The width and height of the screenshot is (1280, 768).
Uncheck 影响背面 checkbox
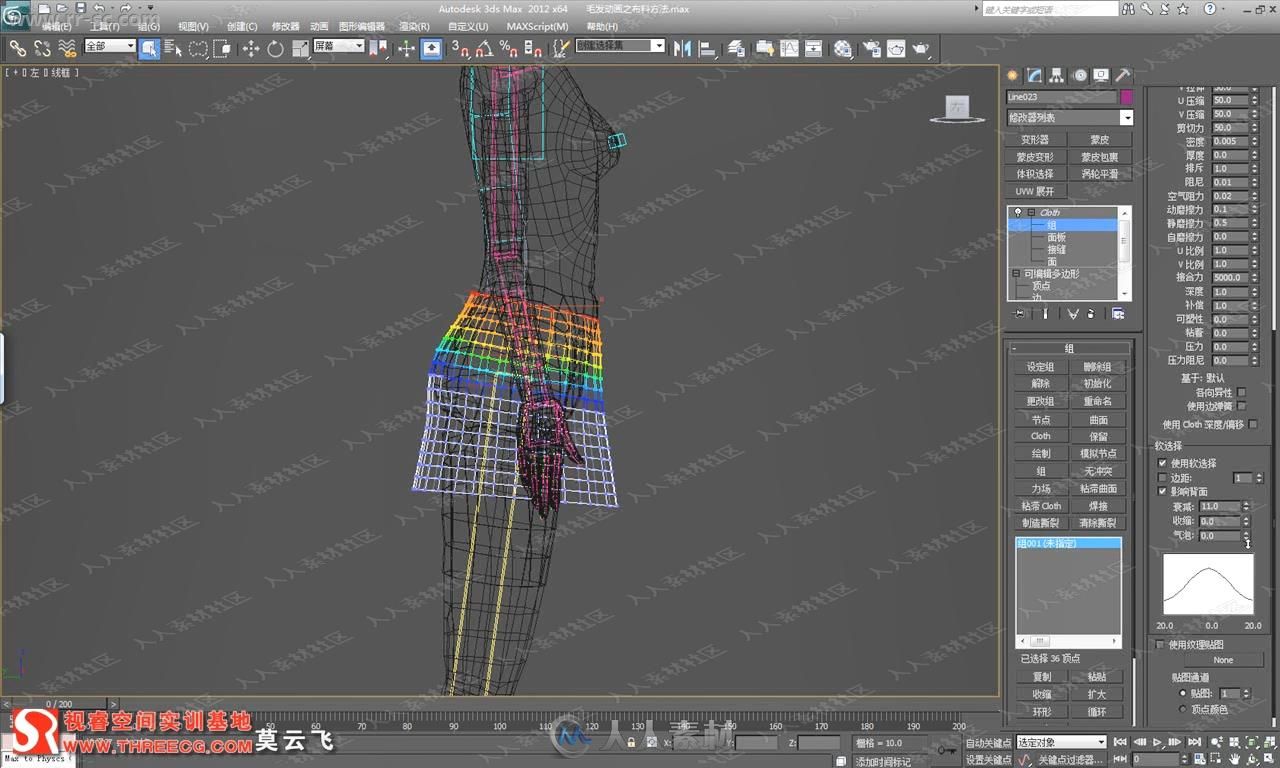[1162, 492]
